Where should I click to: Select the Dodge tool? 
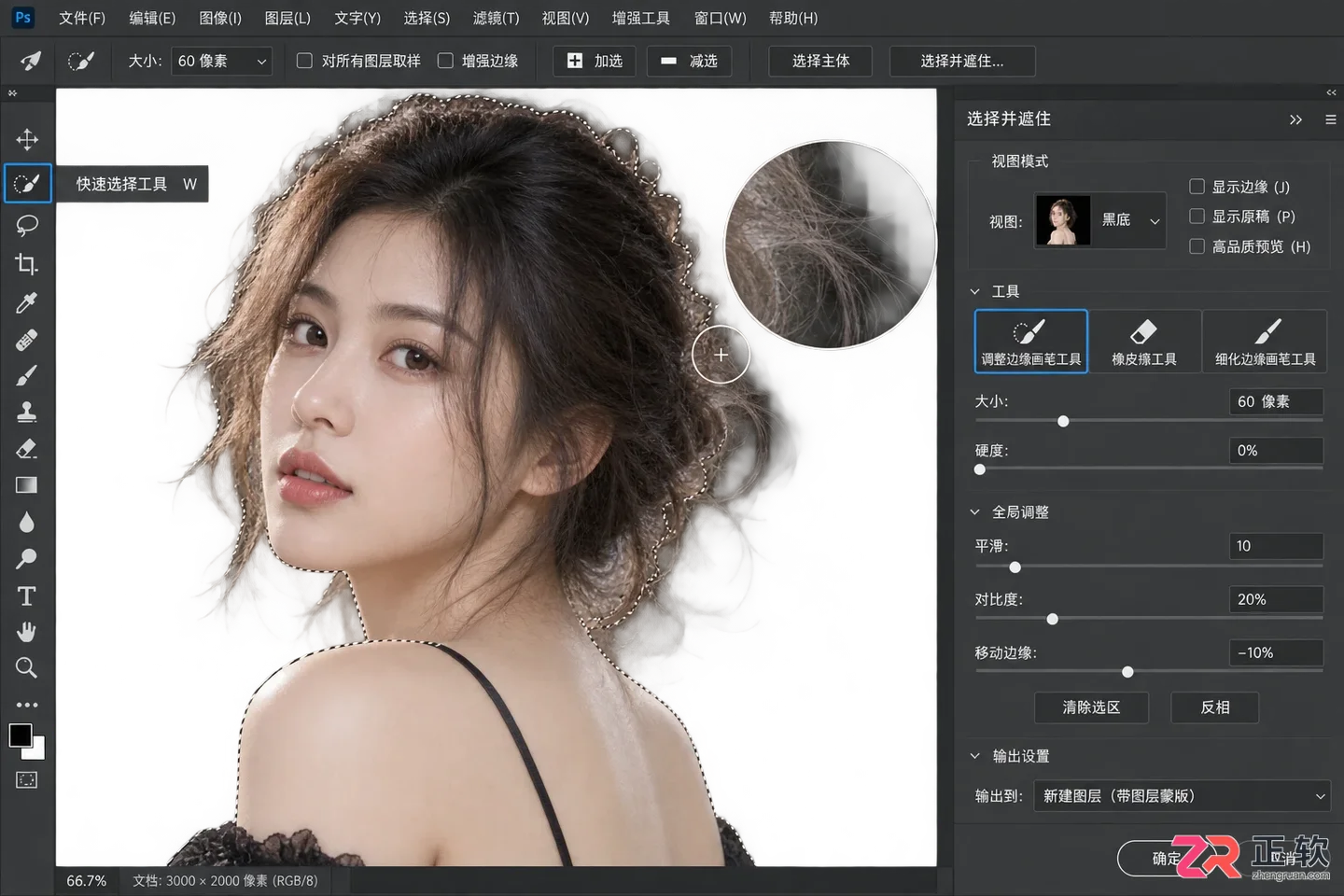27,559
